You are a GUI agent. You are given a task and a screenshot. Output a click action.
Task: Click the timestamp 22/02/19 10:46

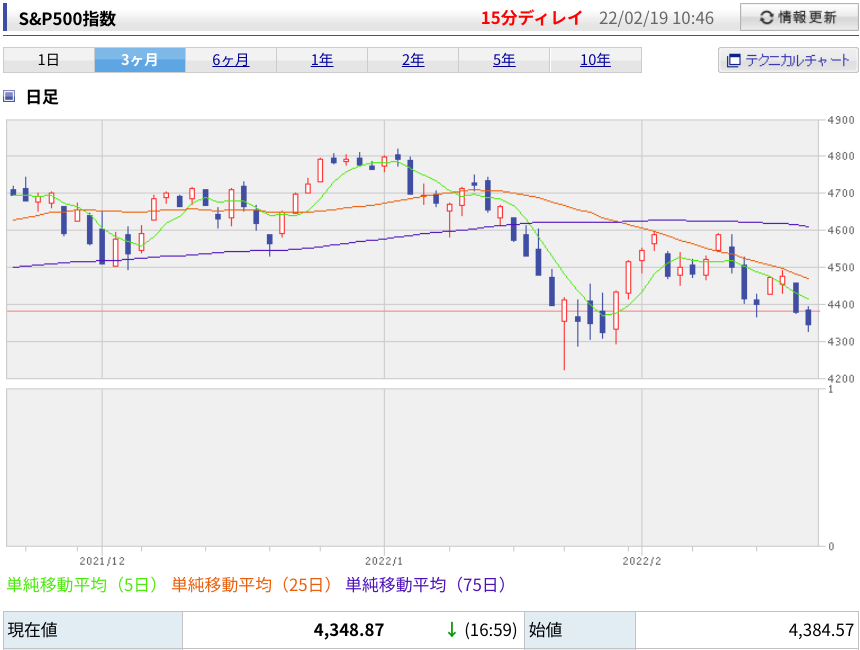coord(656,19)
